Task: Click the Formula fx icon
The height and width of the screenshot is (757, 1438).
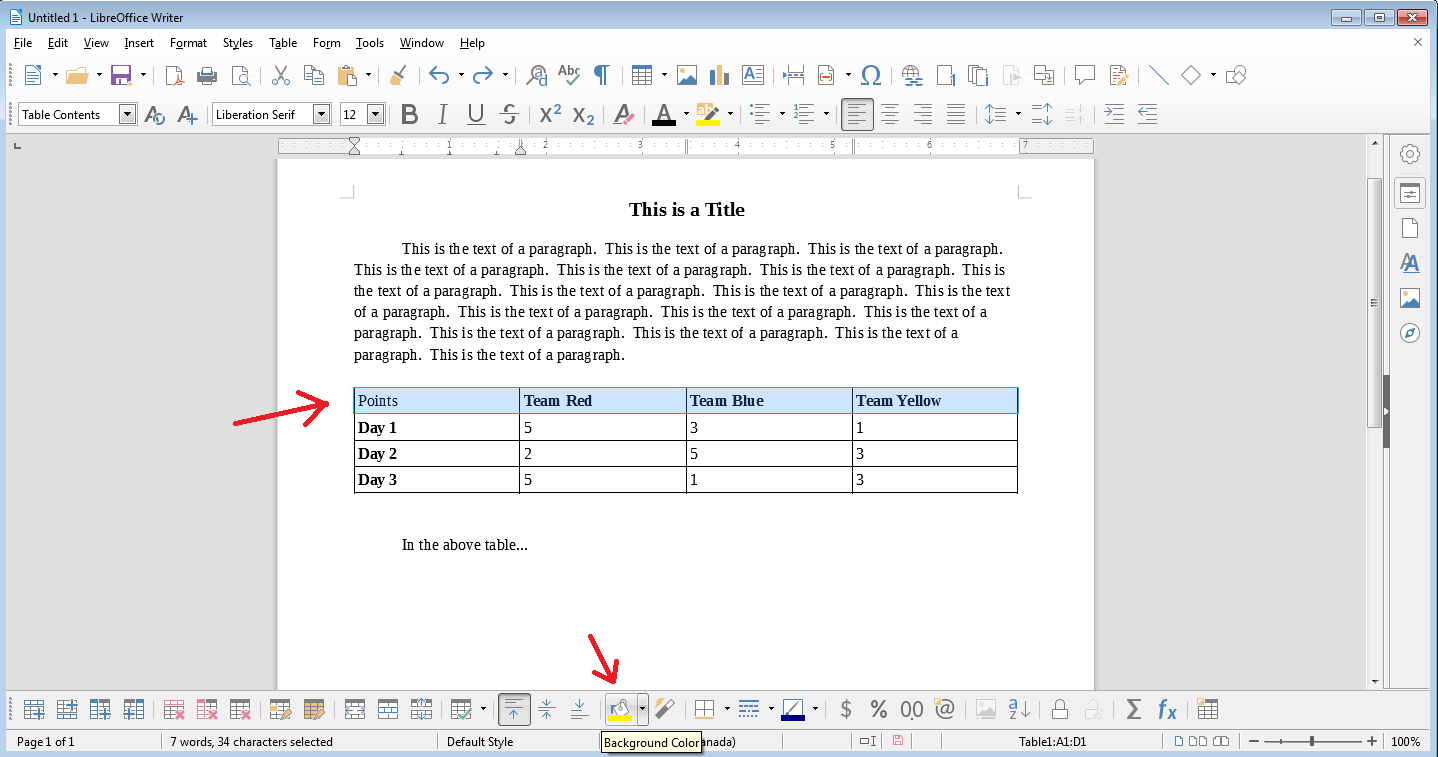Action: pyautogui.click(x=1166, y=709)
